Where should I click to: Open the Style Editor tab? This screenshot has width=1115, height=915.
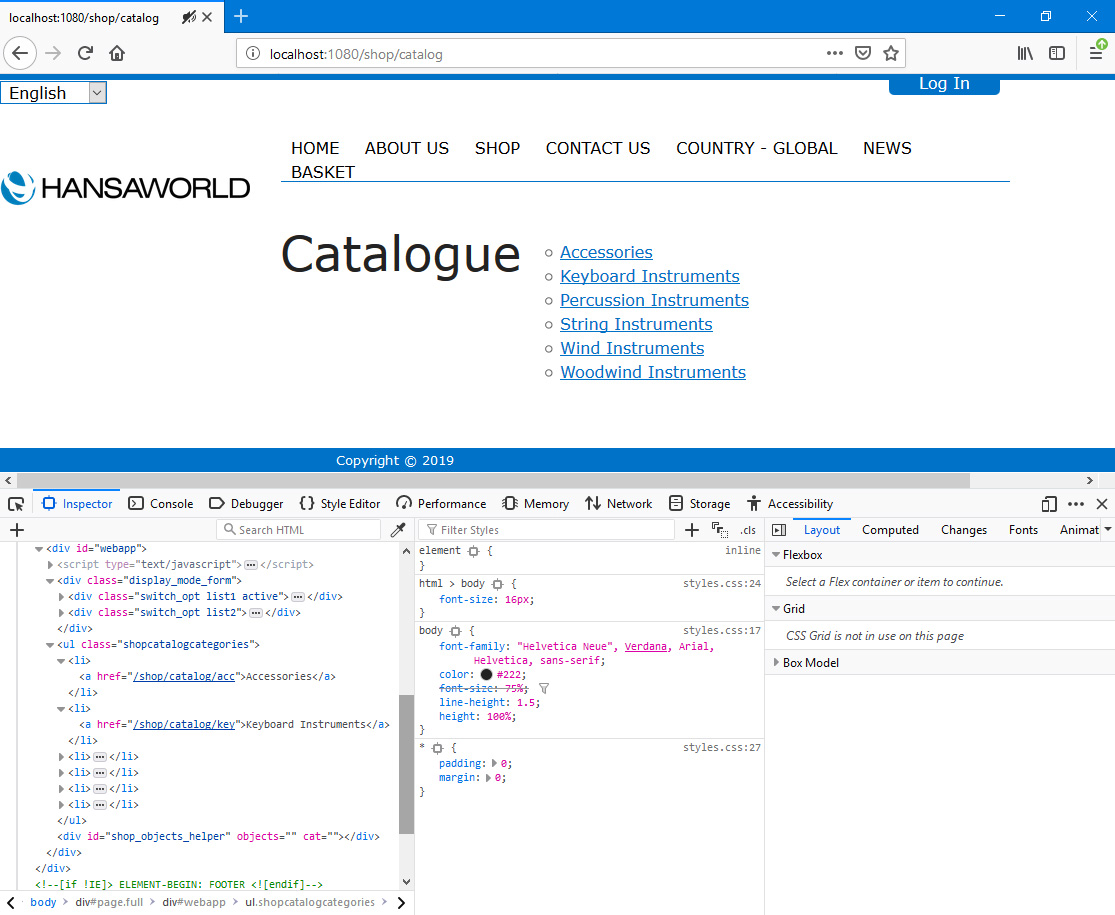(x=340, y=504)
